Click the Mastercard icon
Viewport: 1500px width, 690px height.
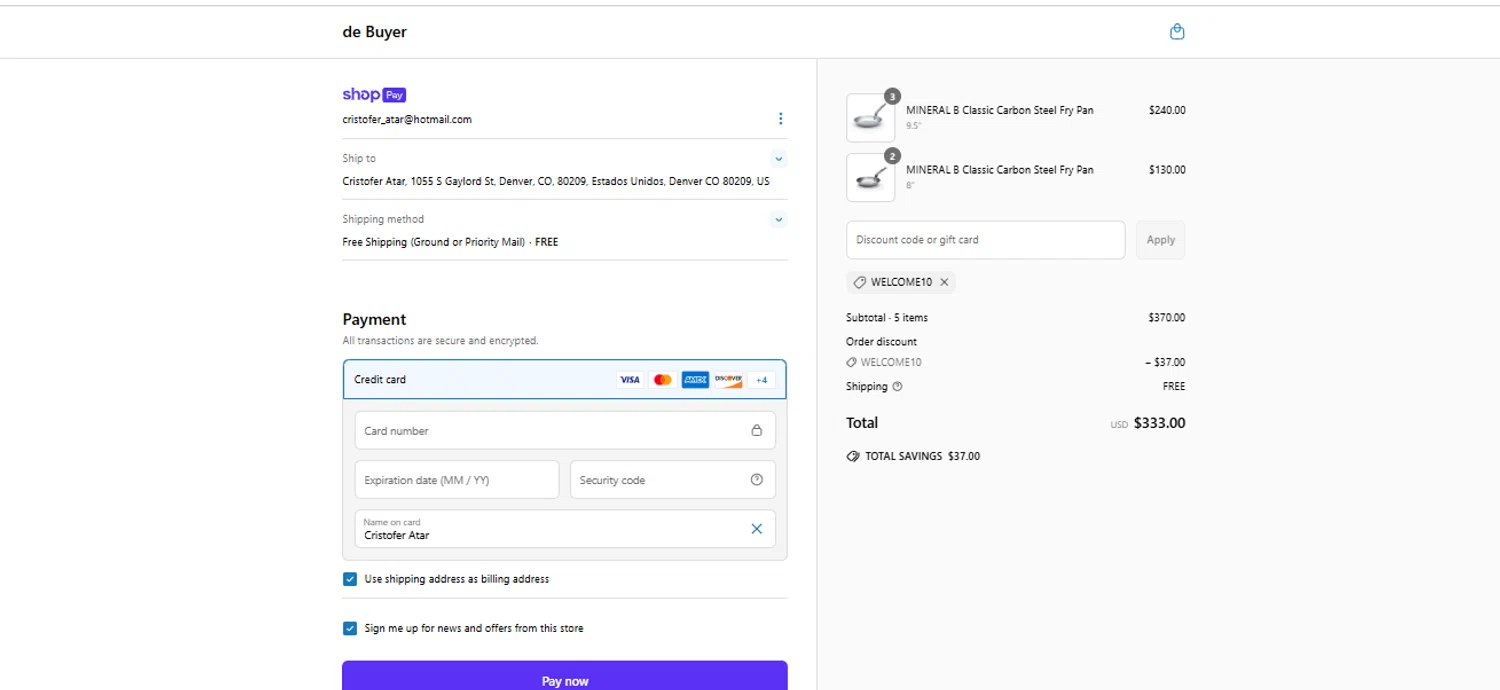click(662, 380)
